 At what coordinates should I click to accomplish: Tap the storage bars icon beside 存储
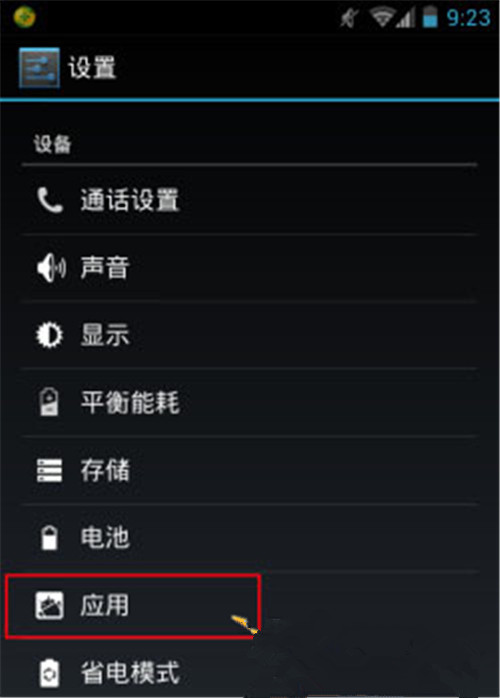(x=49, y=470)
